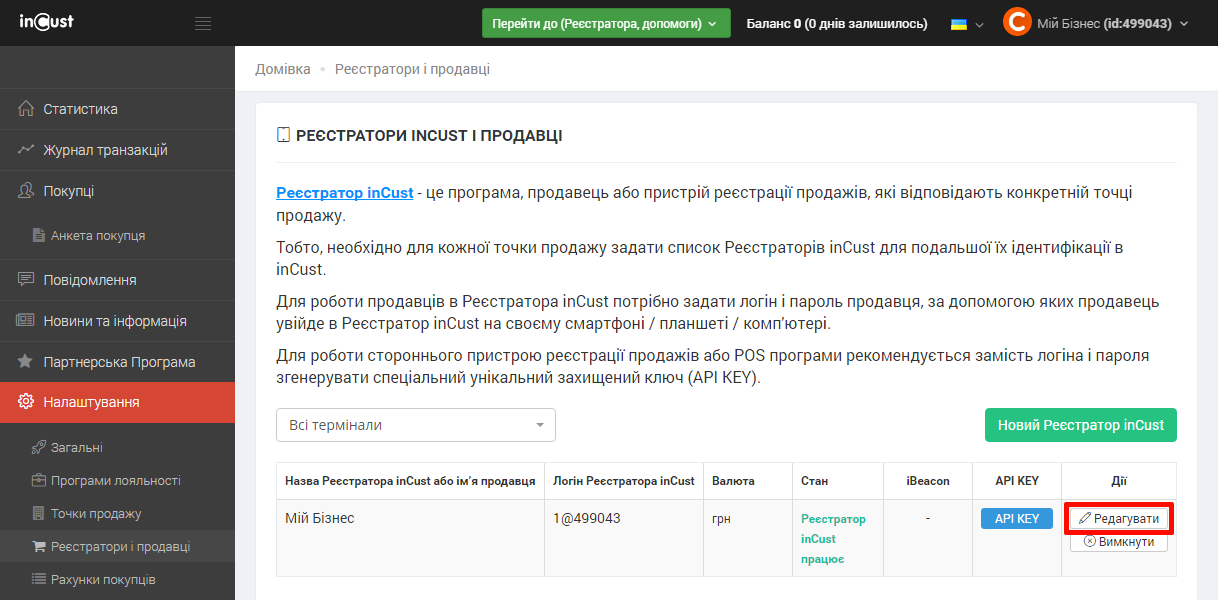Open the language flag dropdown

tap(966, 24)
